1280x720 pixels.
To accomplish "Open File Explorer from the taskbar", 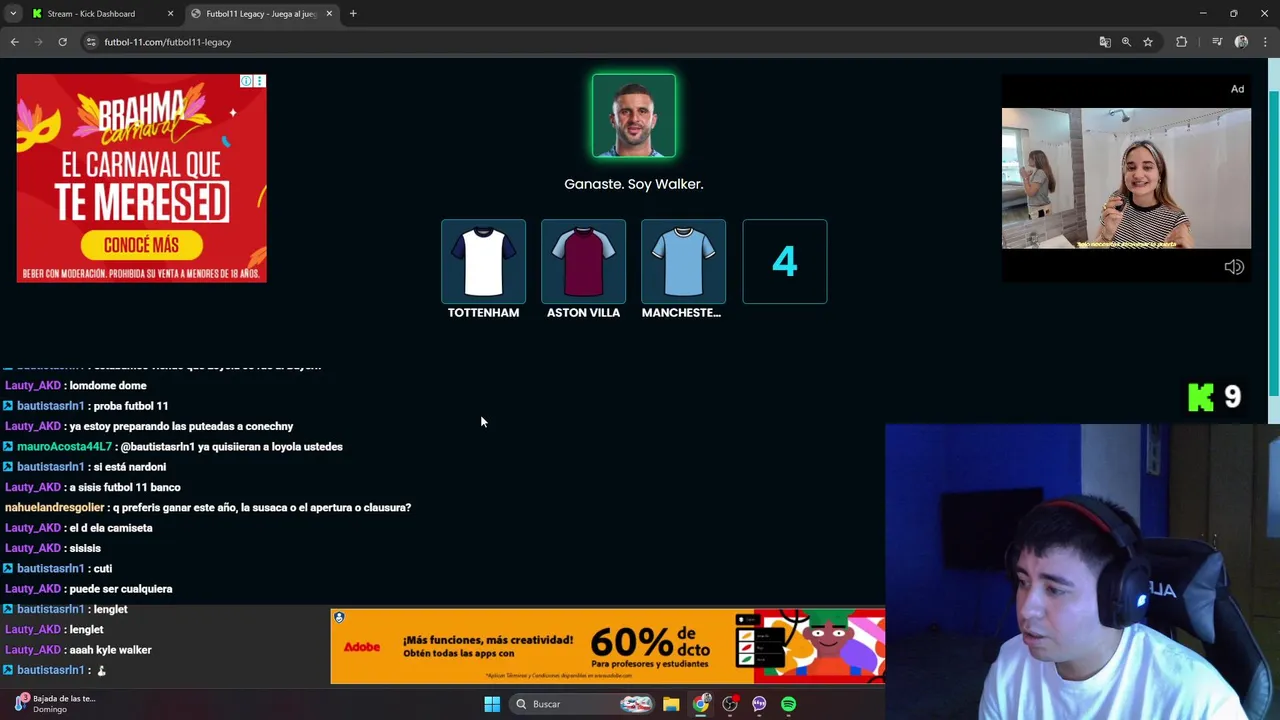I will [x=671, y=704].
